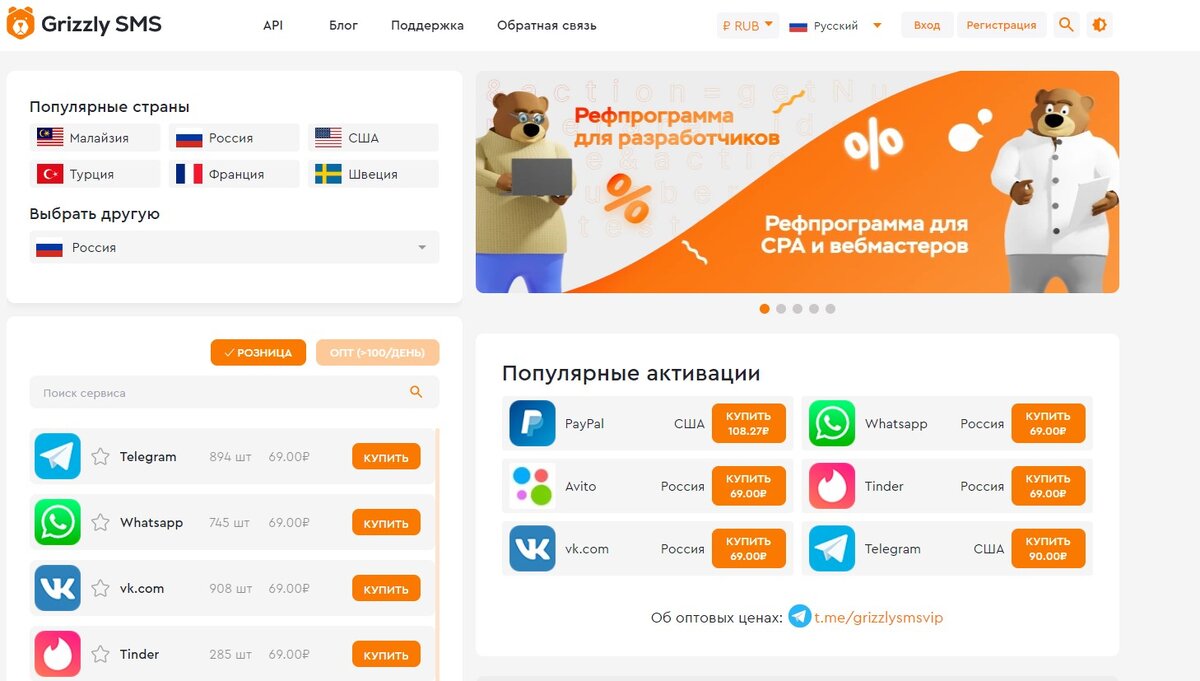This screenshot has height=681, width=1200.
Task: Open the Поддержка menu item
Action: pyautogui.click(x=427, y=25)
